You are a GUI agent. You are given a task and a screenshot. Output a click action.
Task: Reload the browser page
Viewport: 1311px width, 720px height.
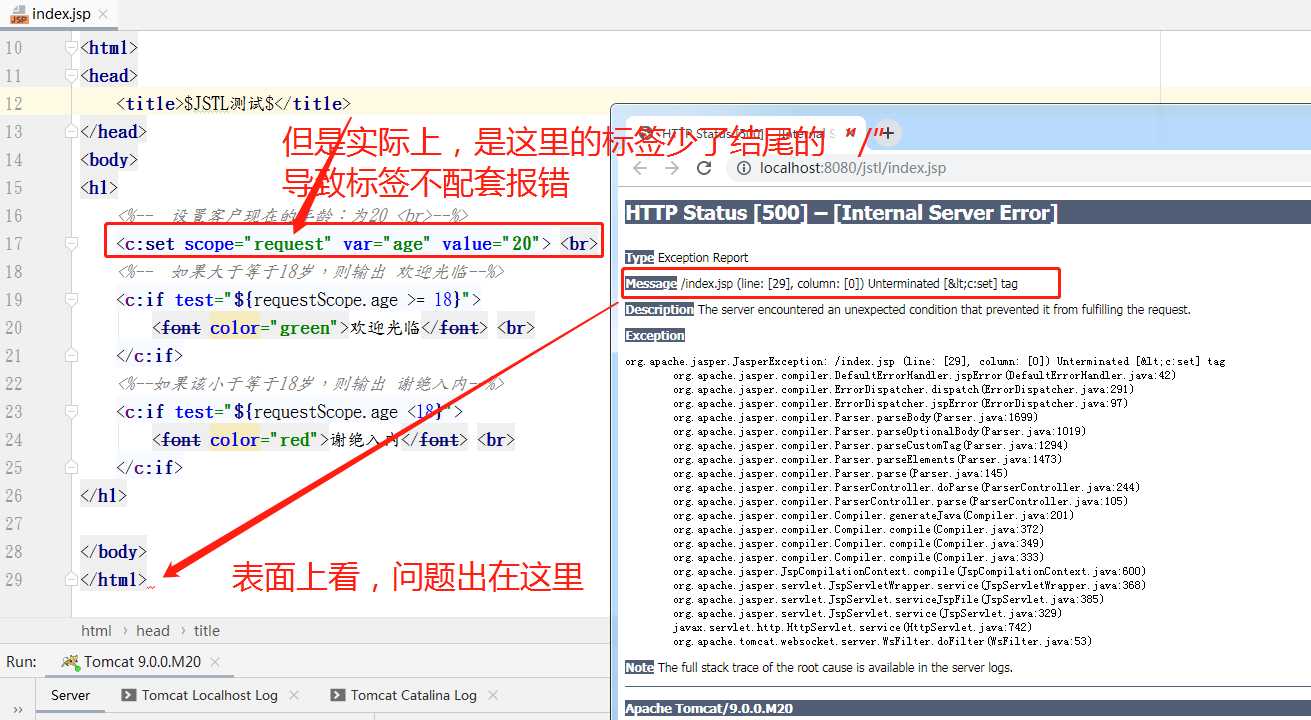[x=704, y=168]
